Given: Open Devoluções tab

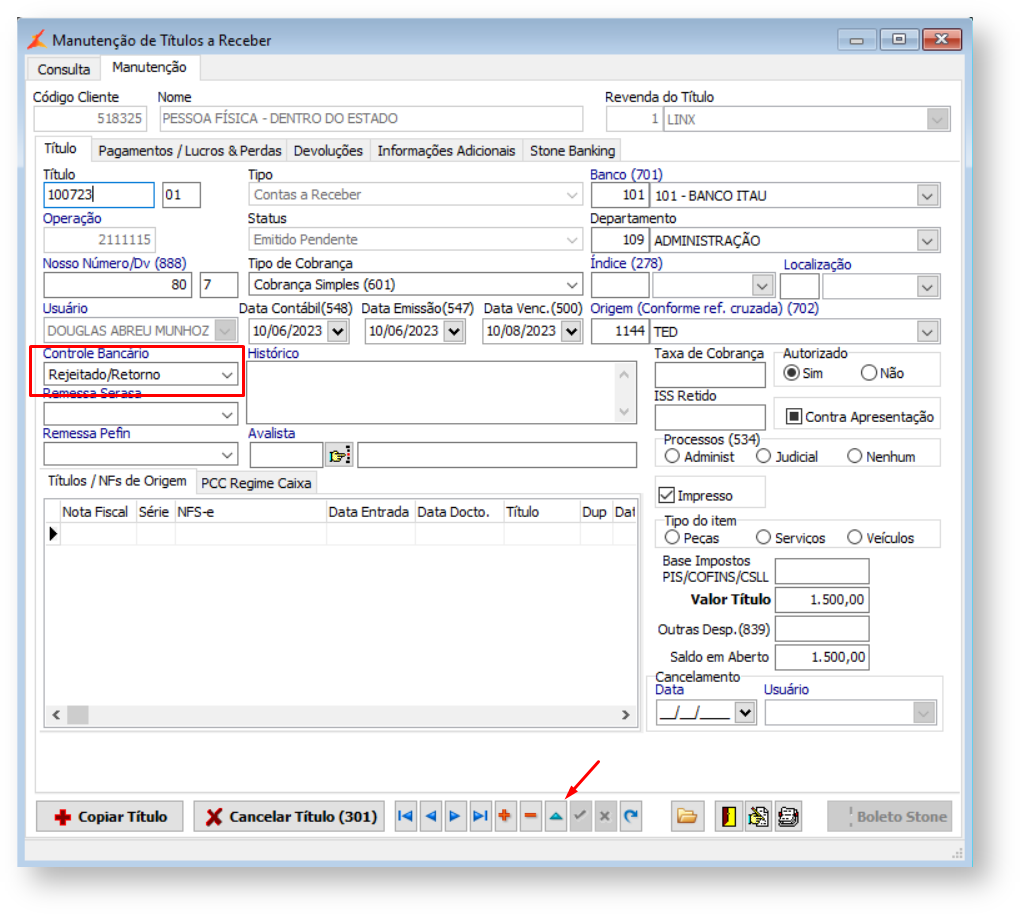Looking at the screenshot, I should pos(328,151).
